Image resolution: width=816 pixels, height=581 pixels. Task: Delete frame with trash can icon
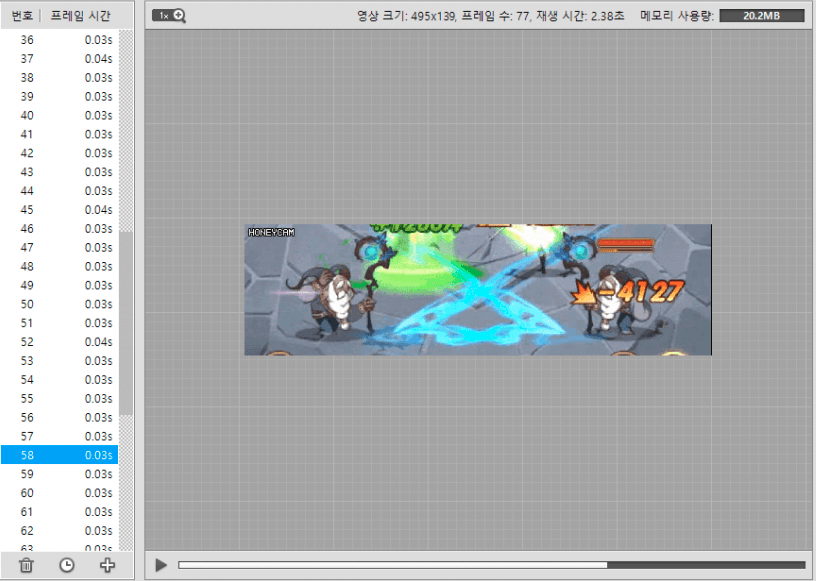(26, 565)
